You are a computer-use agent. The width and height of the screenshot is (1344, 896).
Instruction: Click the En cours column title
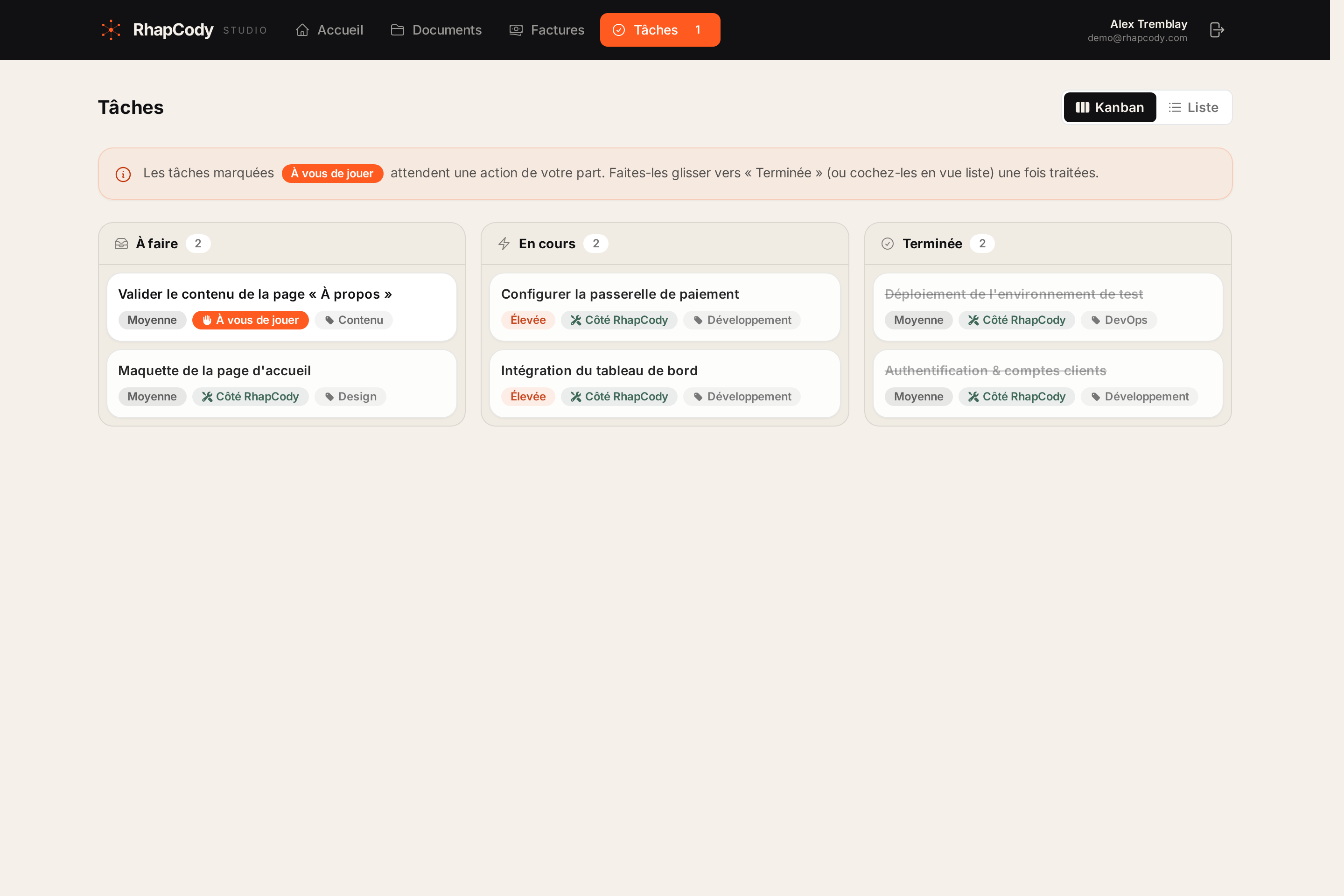point(547,244)
